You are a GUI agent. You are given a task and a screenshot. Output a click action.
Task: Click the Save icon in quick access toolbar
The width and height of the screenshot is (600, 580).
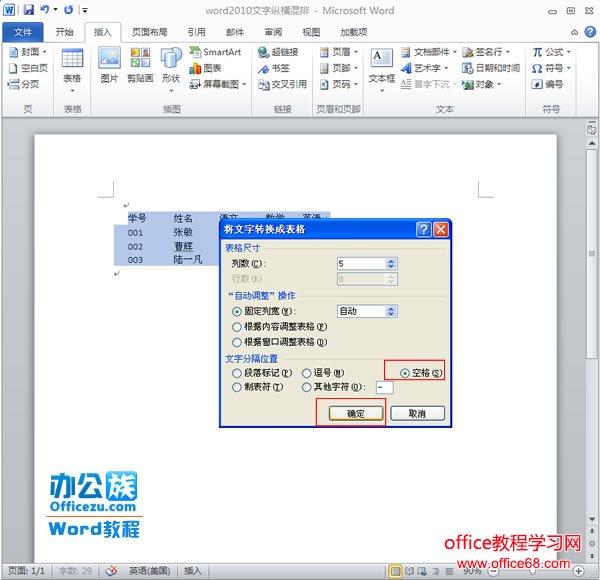point(28,10)
